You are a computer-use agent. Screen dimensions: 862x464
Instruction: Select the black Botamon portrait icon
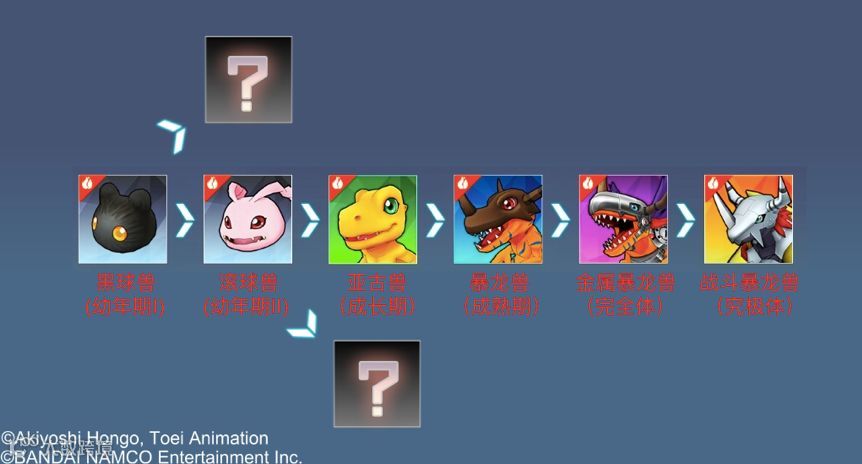123,219
